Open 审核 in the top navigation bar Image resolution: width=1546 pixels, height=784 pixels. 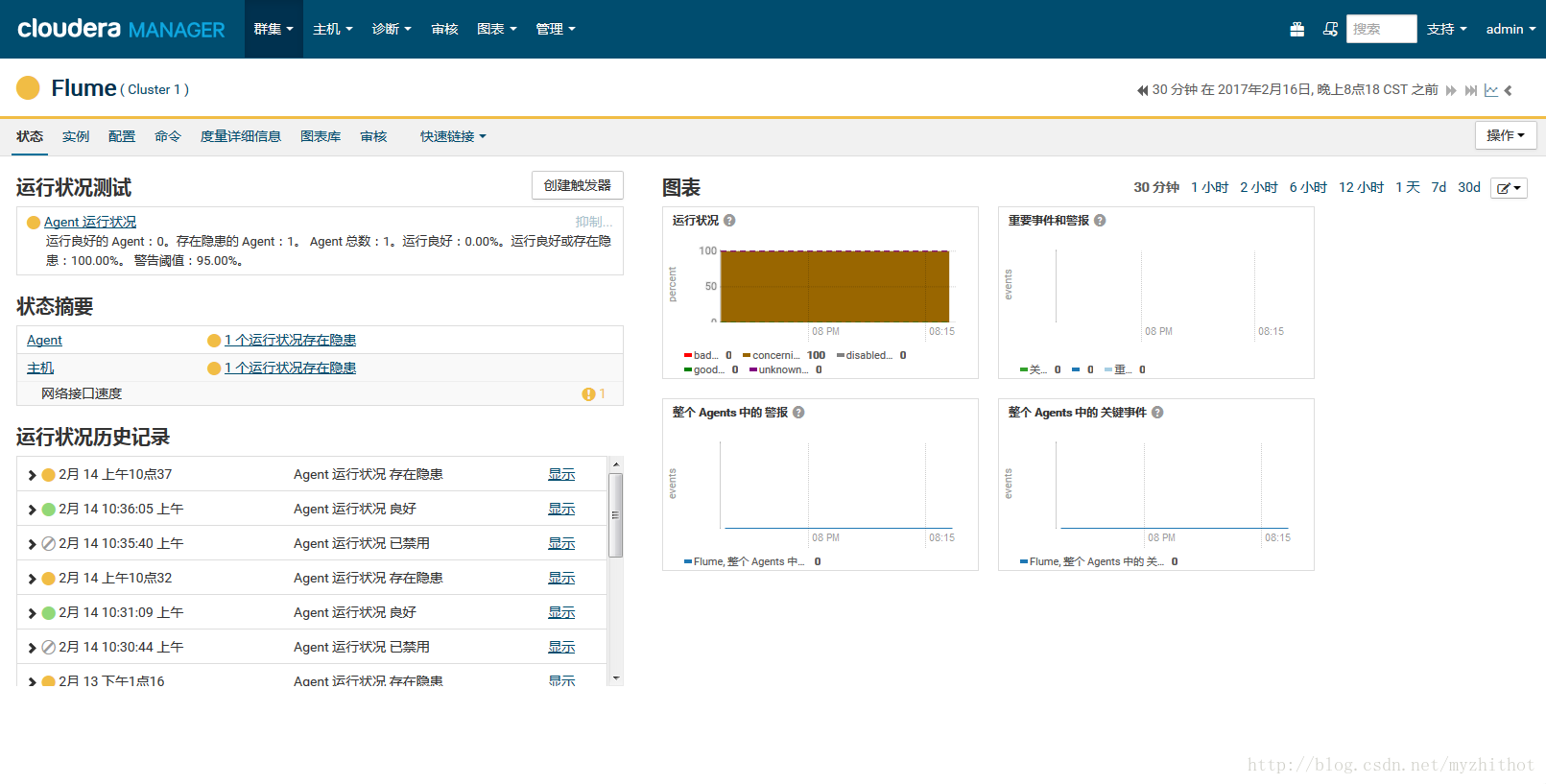pos(444,29)
